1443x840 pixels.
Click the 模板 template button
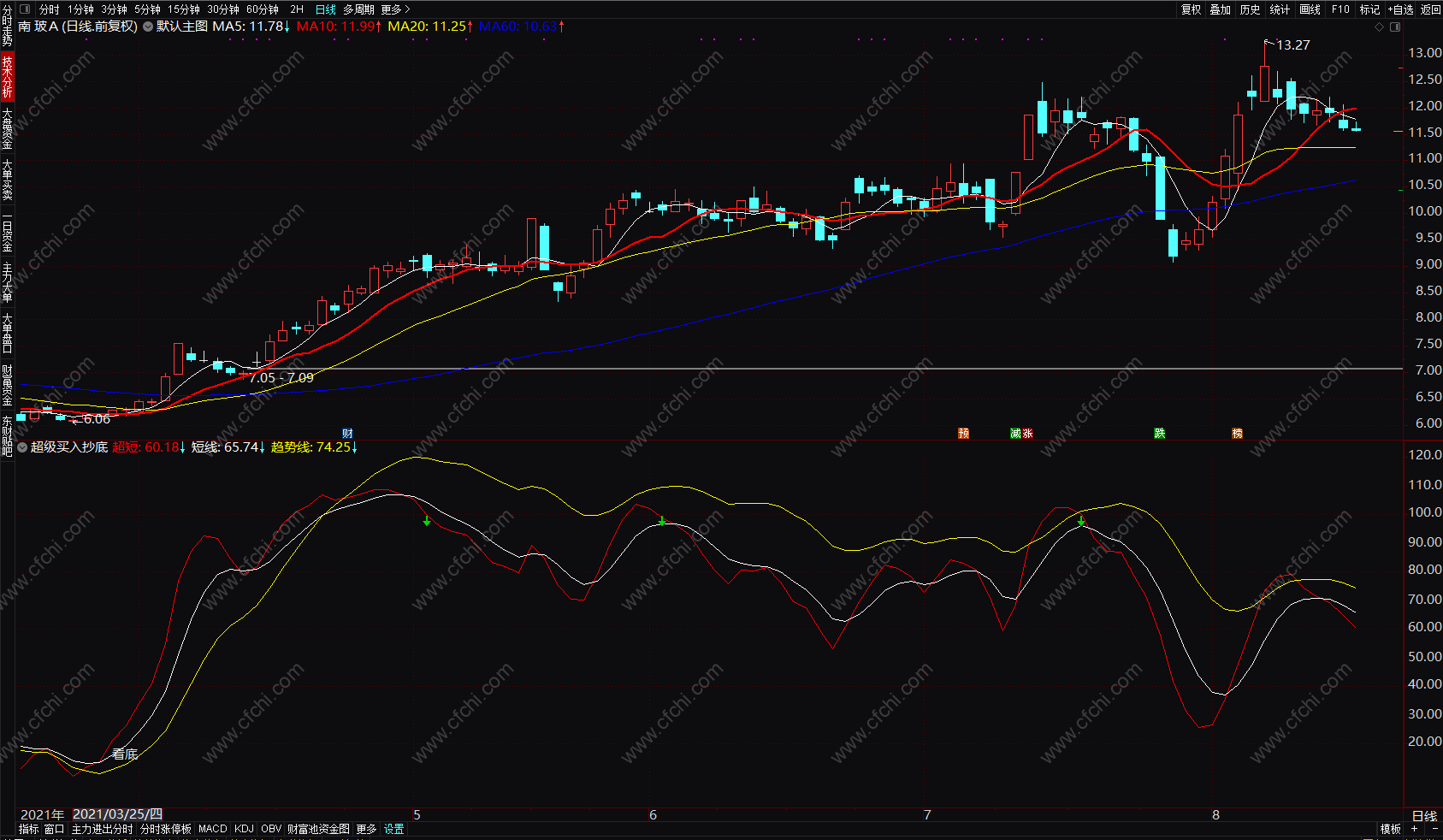click(x=1391, y=829)
